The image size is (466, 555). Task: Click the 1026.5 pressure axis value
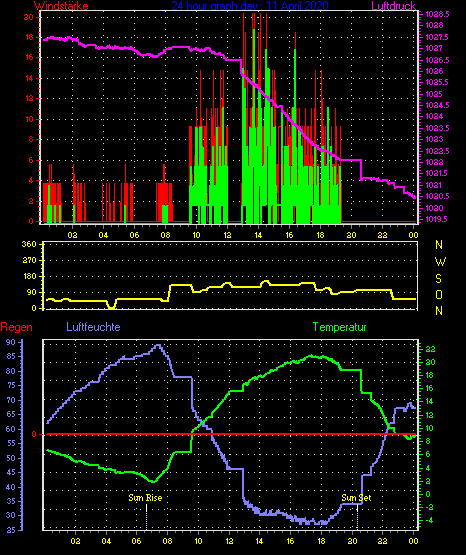click(x=437, y=60)
